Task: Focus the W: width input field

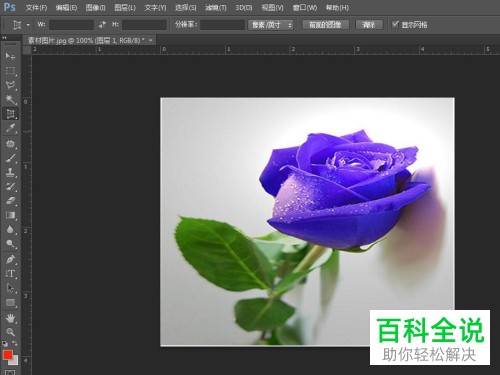Action: tap(71, 25)
